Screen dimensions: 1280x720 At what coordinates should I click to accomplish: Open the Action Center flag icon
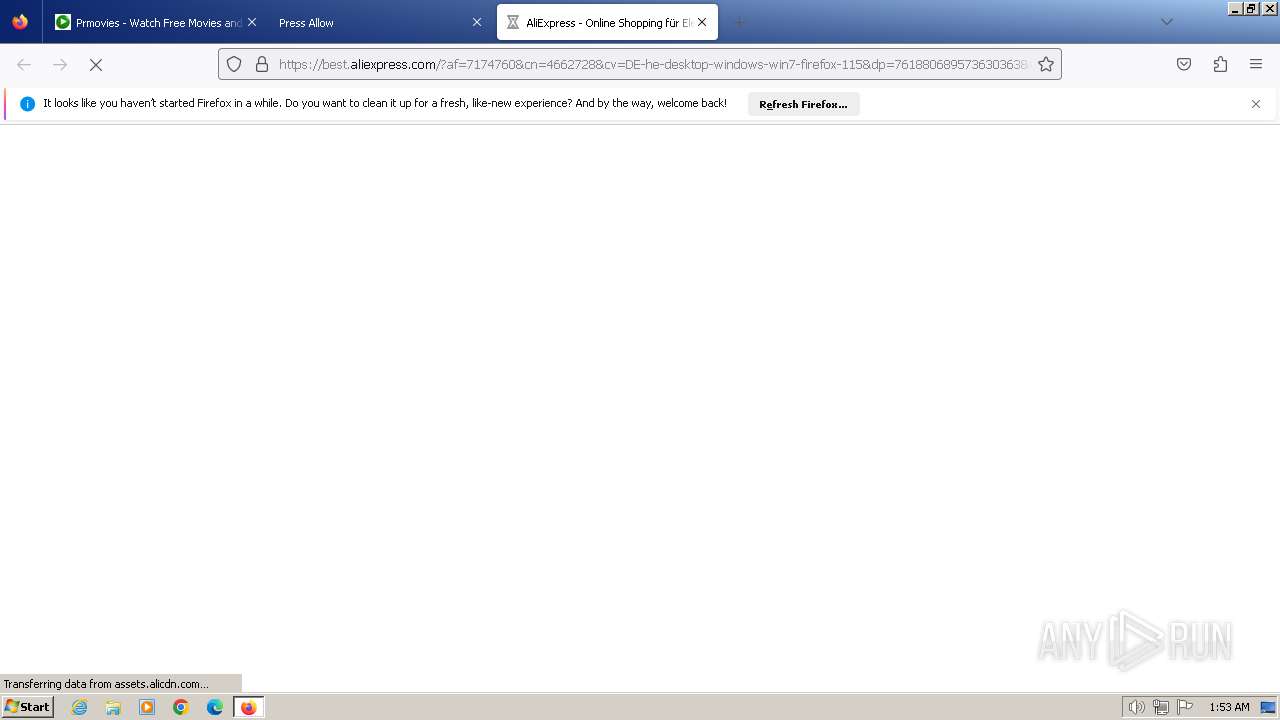click(x=1185, y=707)
